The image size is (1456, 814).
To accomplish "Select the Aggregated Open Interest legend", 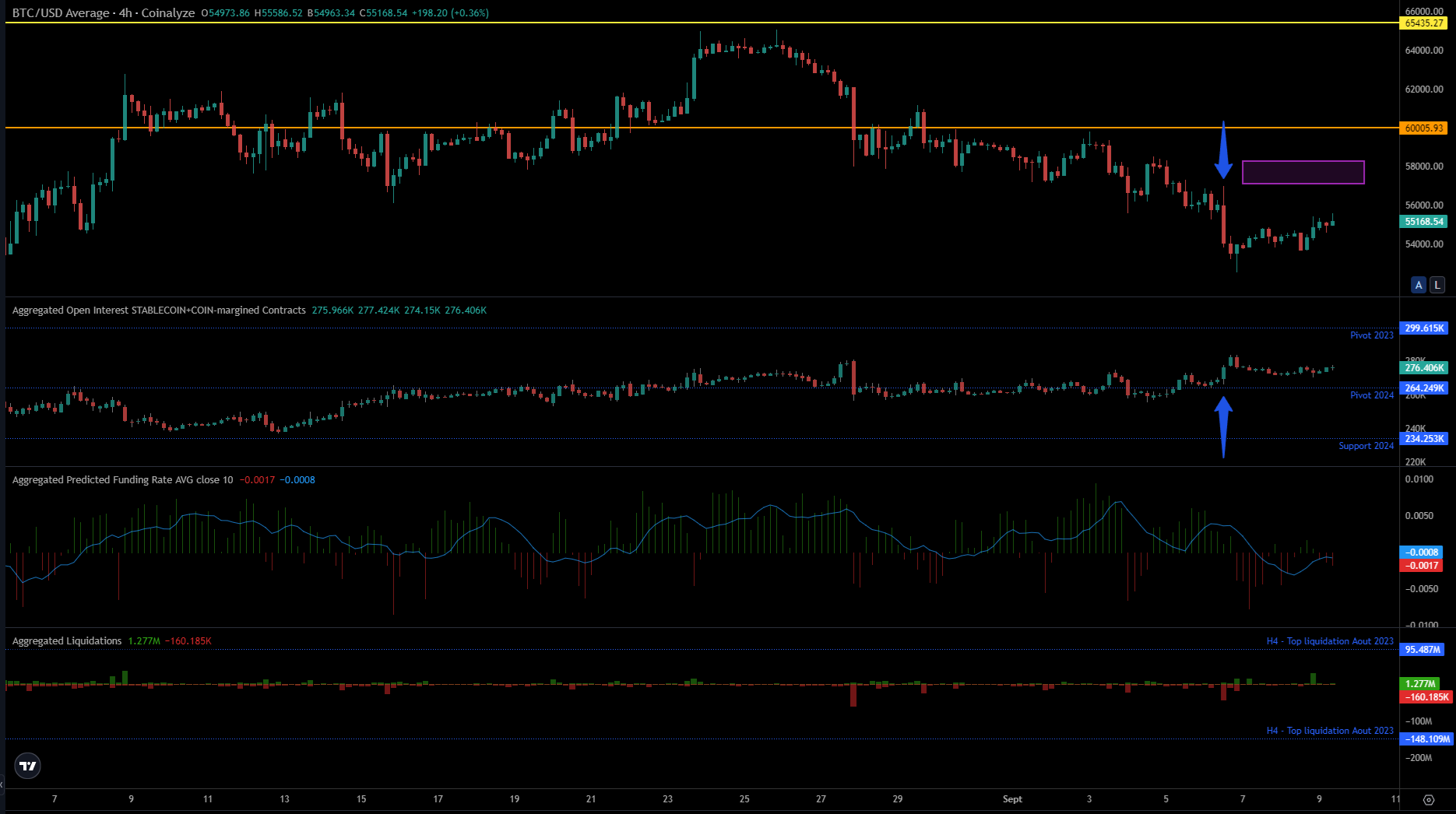I will pyautogui.click(x=156, y=310).
